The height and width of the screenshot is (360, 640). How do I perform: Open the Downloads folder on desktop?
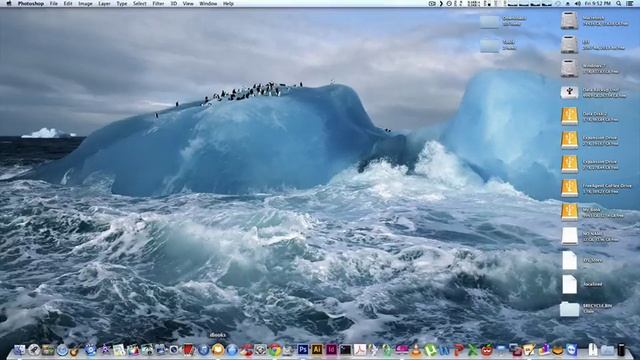(x=489, y=21)
